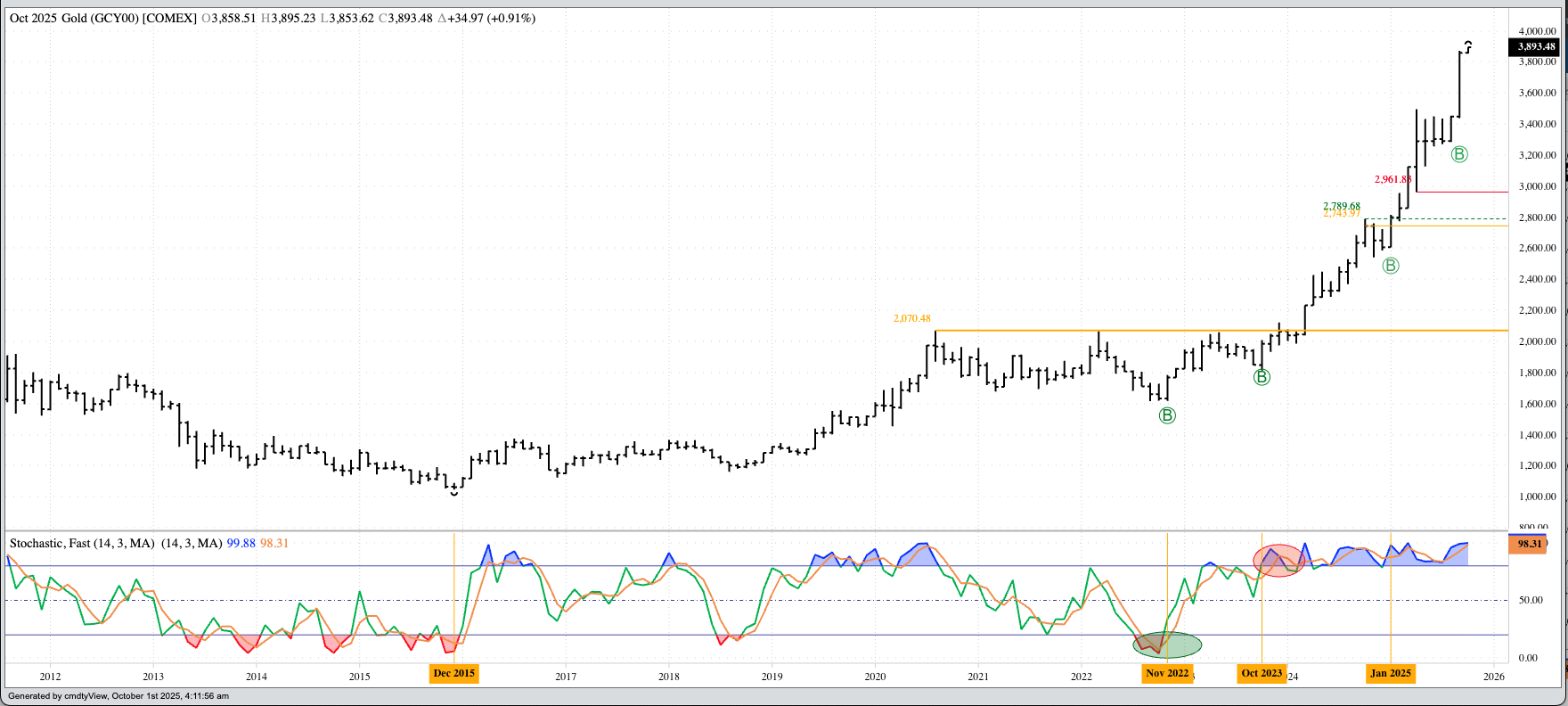1568x706 pixels.
Task: Click the orange 2,070.48 resistance label
Action: point(912,318)
